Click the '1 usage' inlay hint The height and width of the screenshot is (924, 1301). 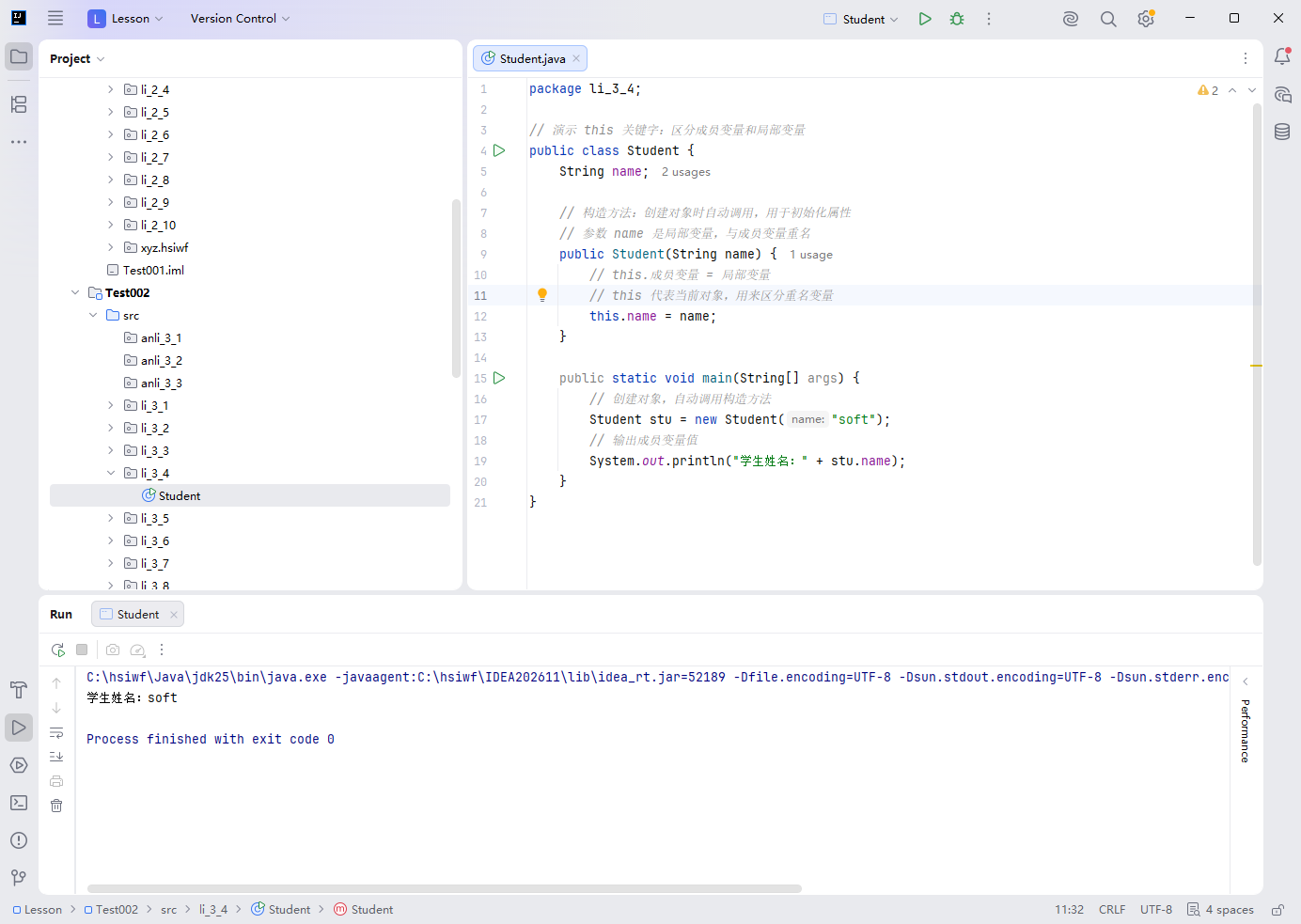(x=811, y=255)
